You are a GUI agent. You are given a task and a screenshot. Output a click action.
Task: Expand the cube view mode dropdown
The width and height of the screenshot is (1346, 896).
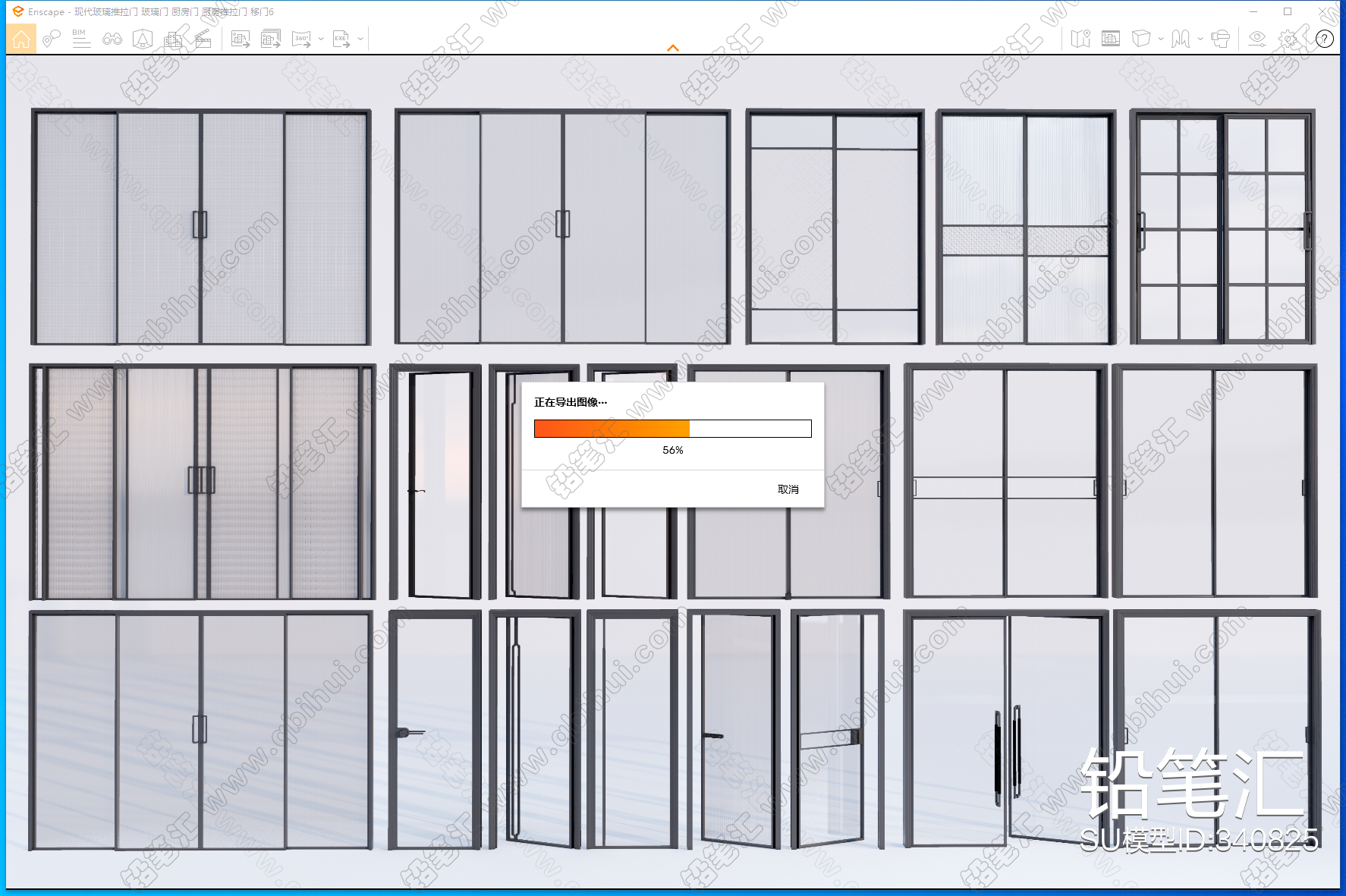tap(1161, 39)
